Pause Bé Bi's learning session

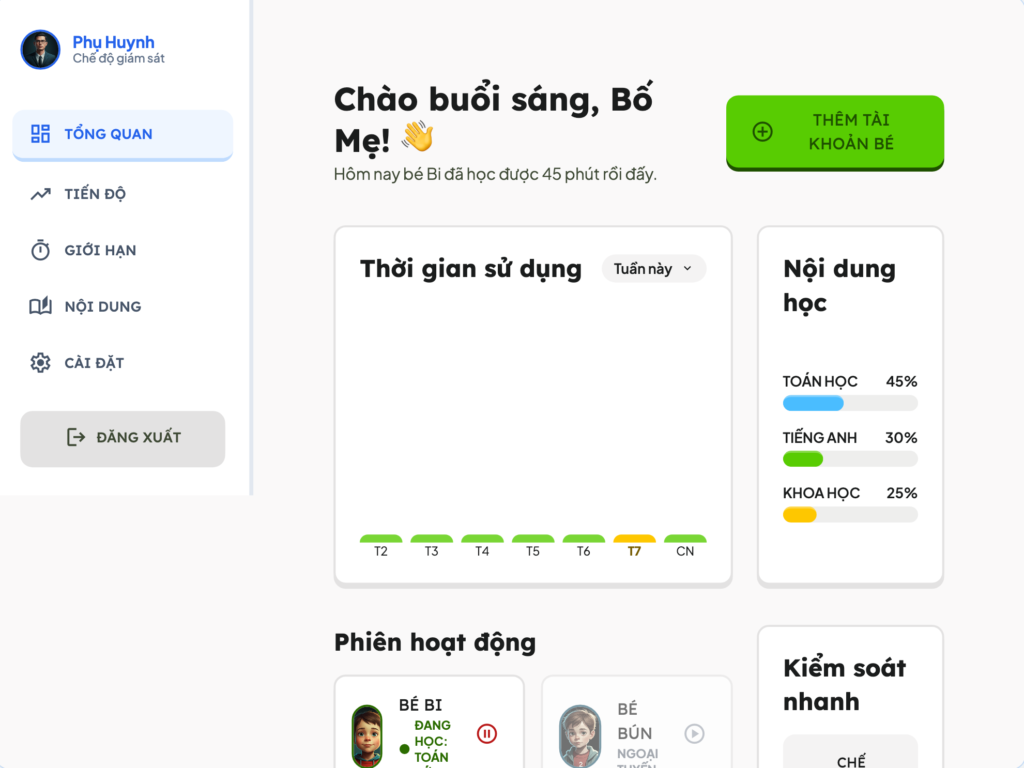click(x=487, y=734)
